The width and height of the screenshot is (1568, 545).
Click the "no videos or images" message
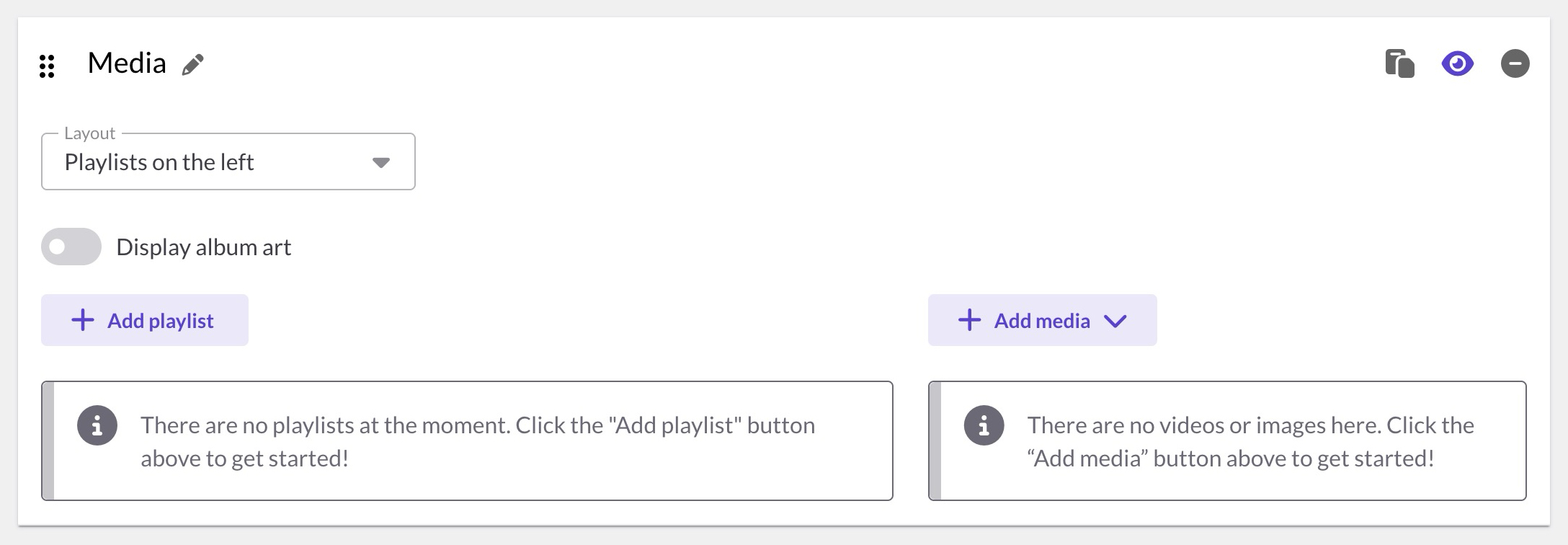[1250, 441]
